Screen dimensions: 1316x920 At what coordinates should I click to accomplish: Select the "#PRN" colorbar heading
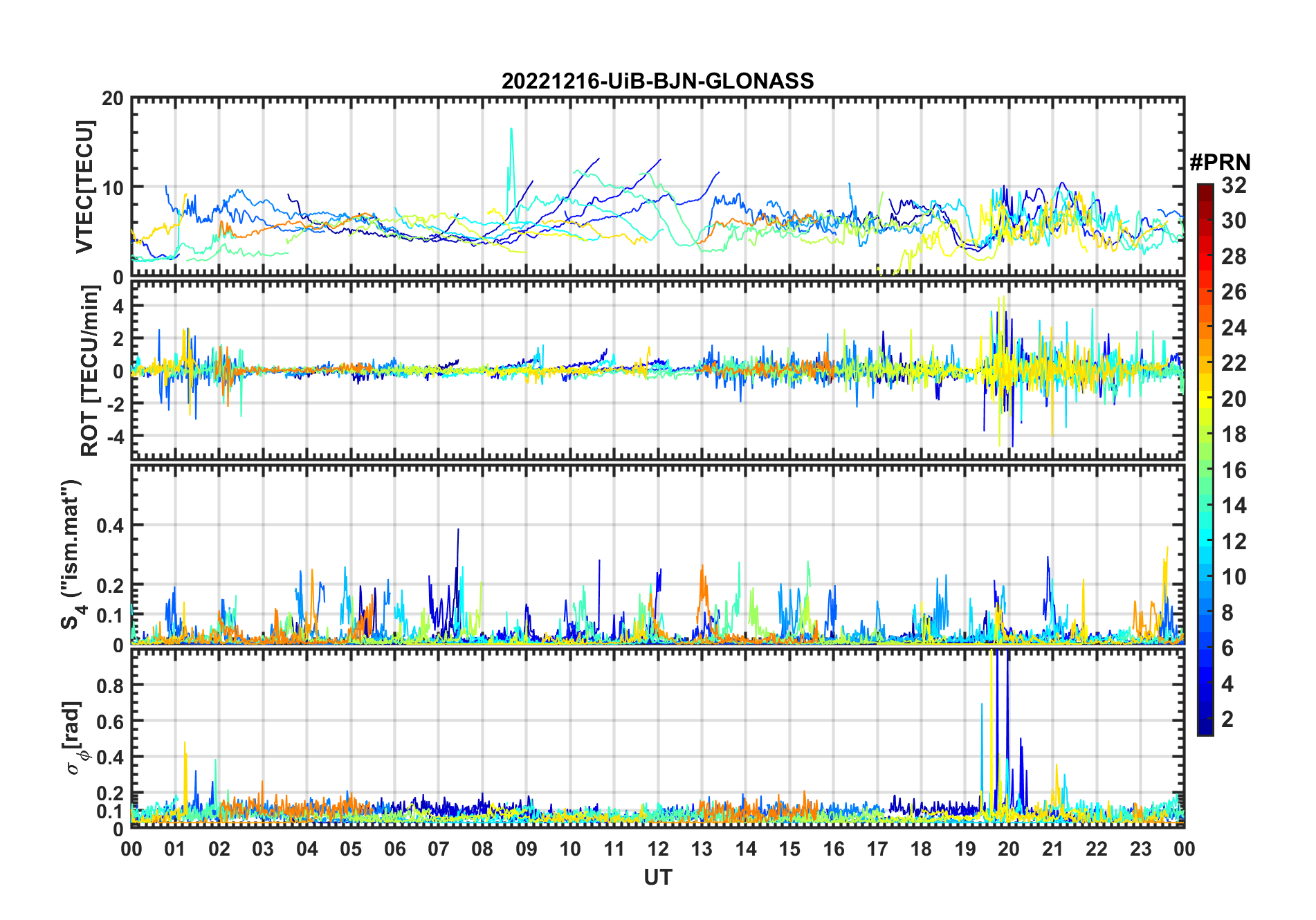pos(1220,163)
